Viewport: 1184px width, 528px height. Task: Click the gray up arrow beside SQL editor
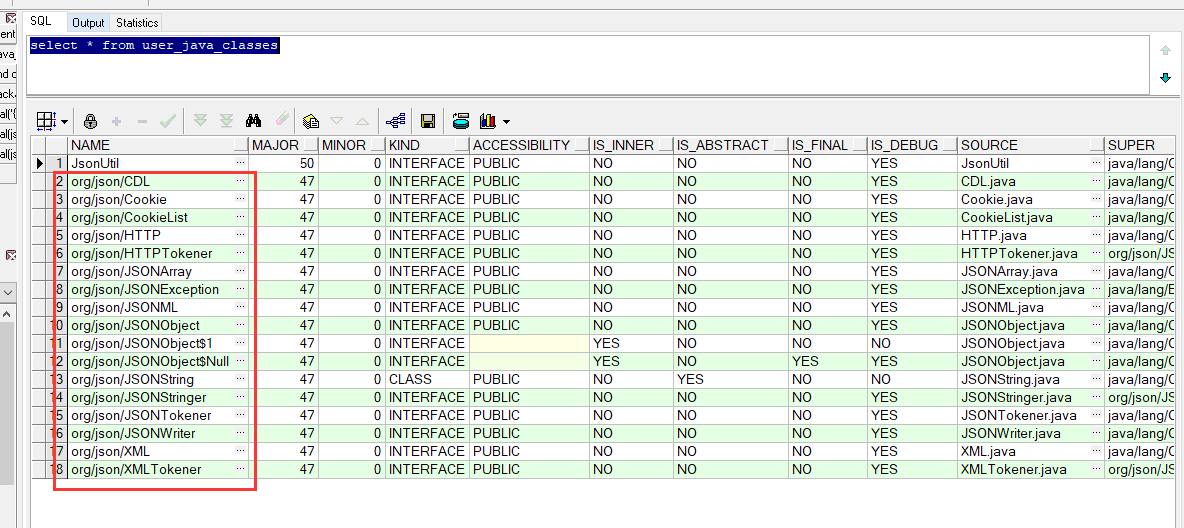point(1165,51)
